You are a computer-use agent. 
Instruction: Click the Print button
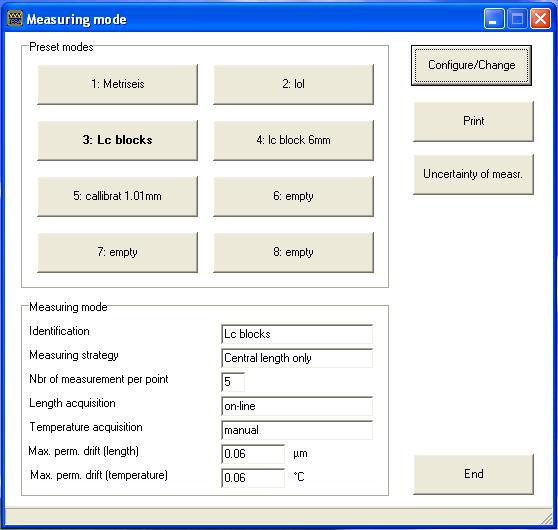[x=474, y=121]
